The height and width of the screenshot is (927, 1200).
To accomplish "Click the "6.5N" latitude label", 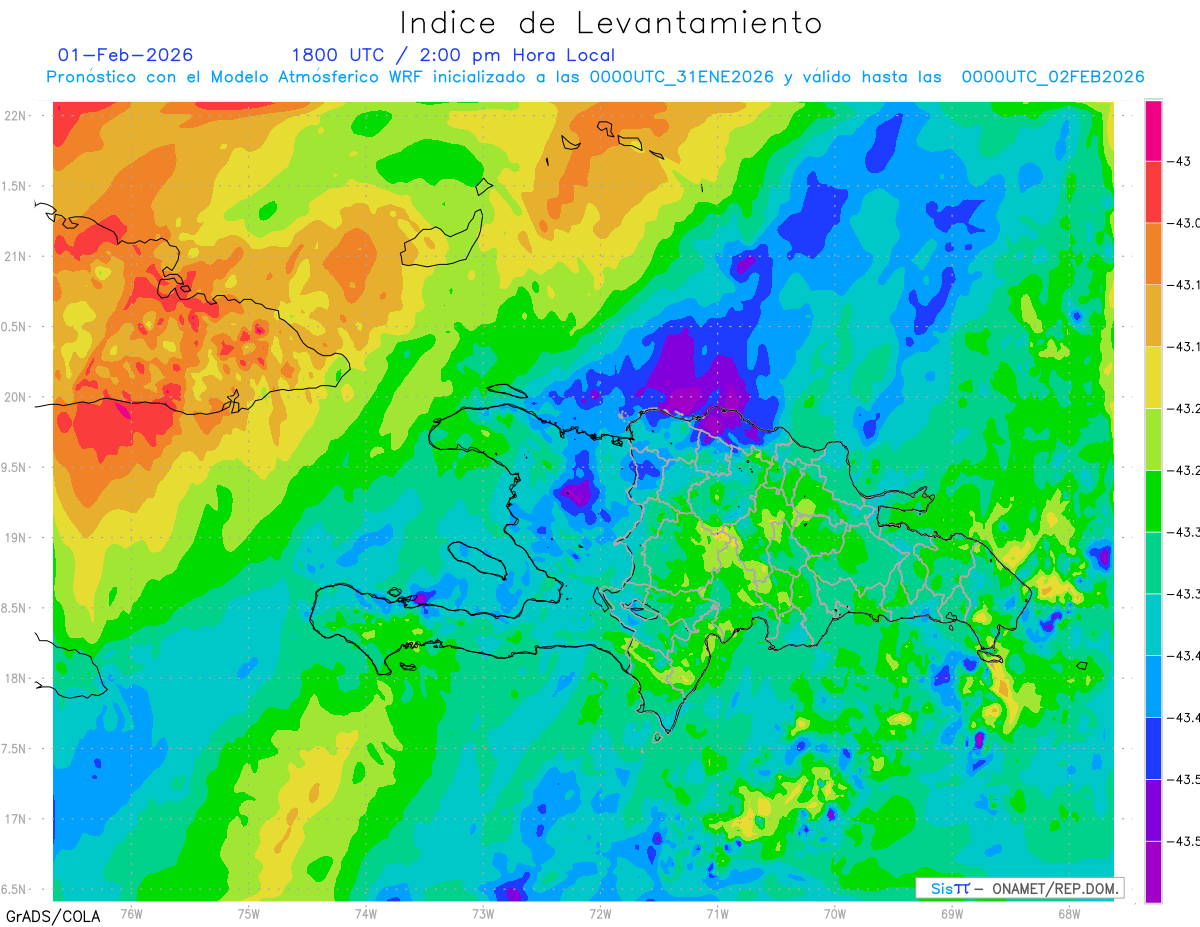I will pyautogui.click(x=15, y=890).
